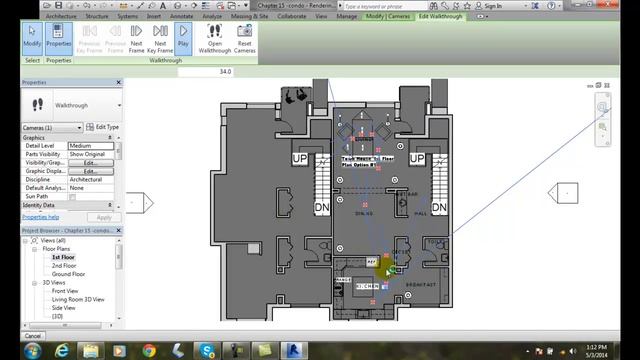
Task: Open Exchange Apps X icon
Action: tap(535, 6)
